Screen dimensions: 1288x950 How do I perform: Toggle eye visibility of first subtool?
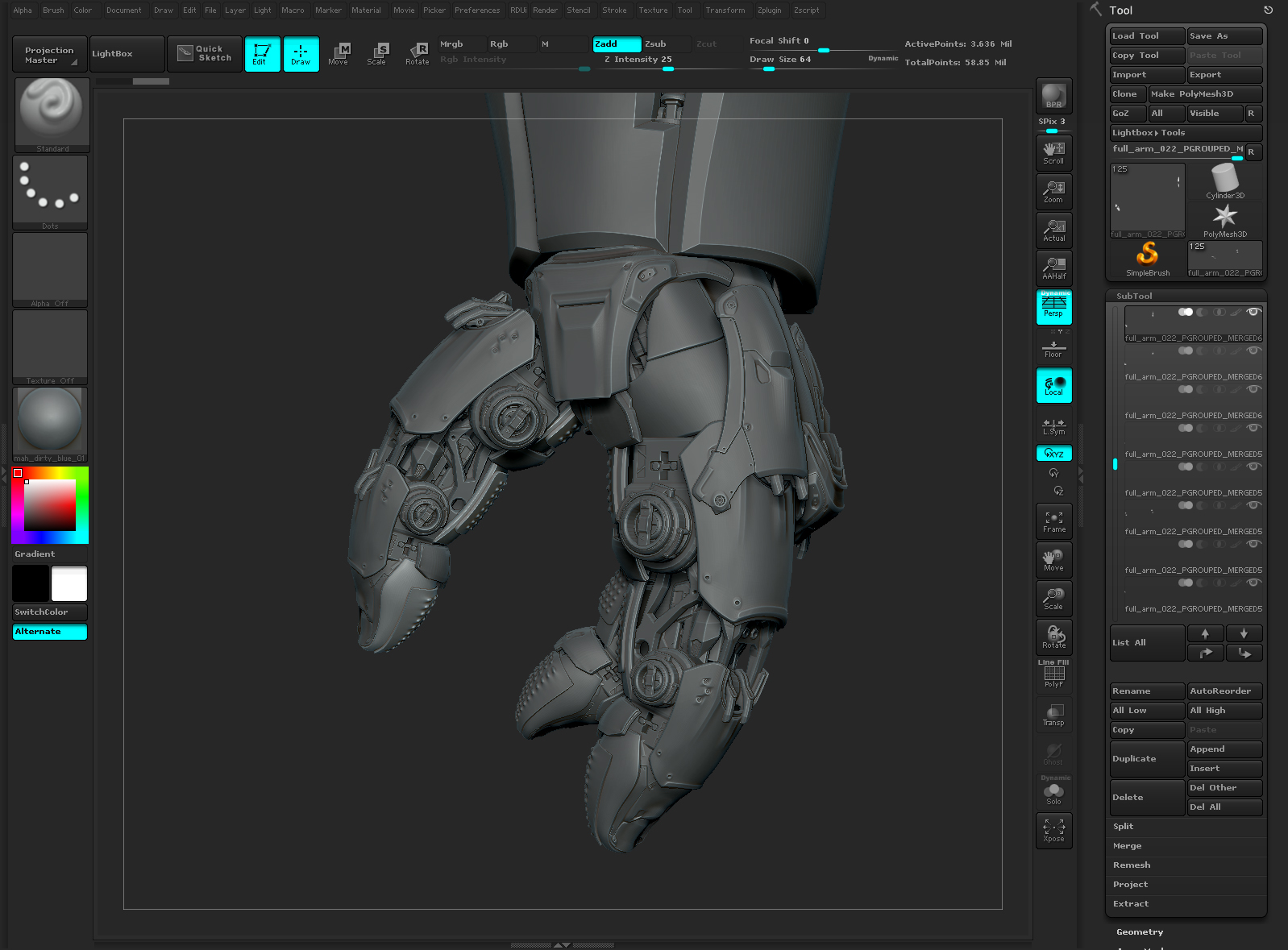pyautogui.click(x=1253, y=312)
